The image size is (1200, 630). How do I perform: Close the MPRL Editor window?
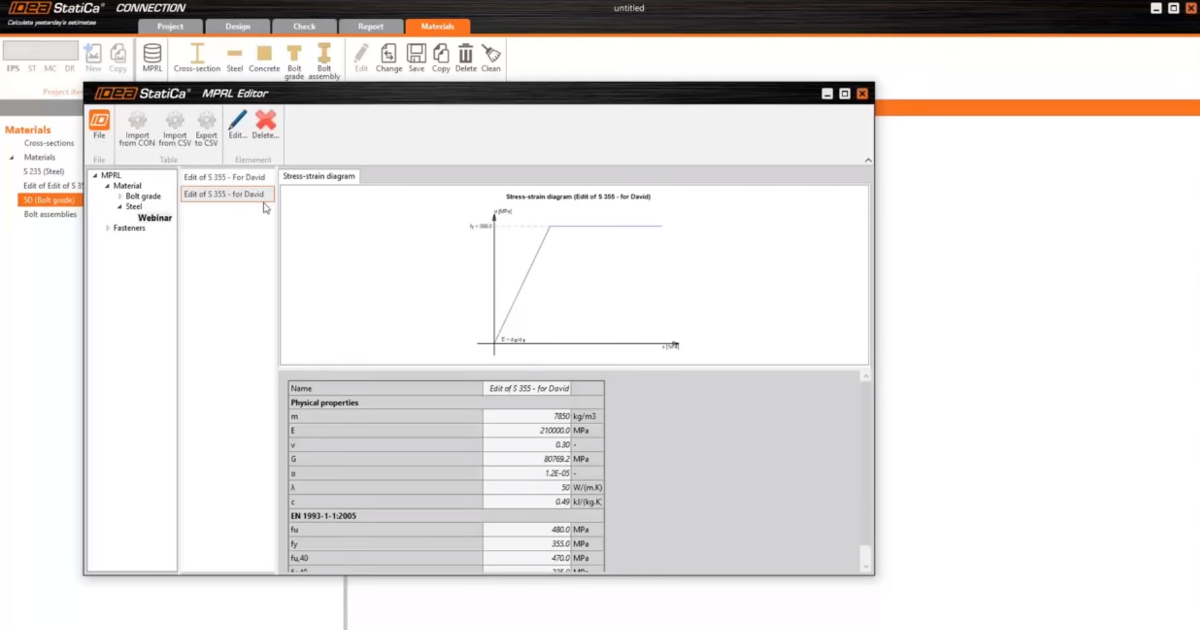[x=862, y=93]
